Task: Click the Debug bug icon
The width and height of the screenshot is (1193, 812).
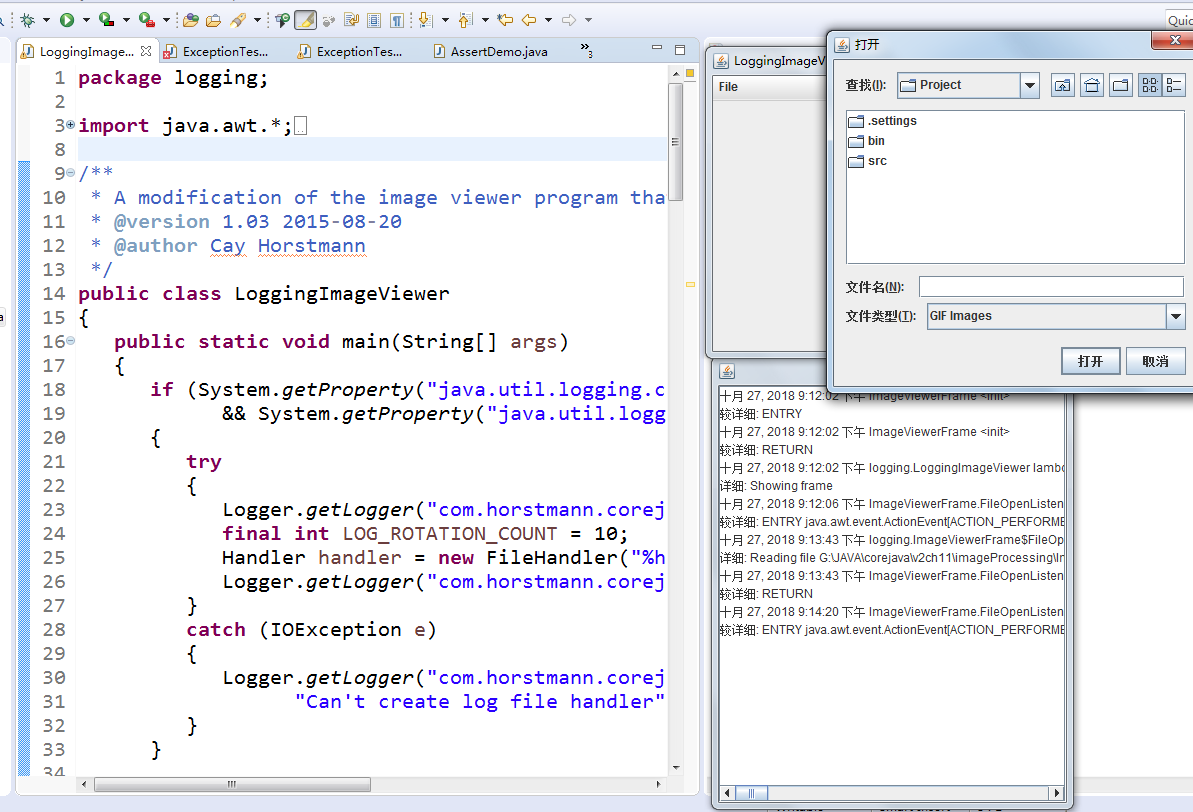Action: click(x=27, y=19)
